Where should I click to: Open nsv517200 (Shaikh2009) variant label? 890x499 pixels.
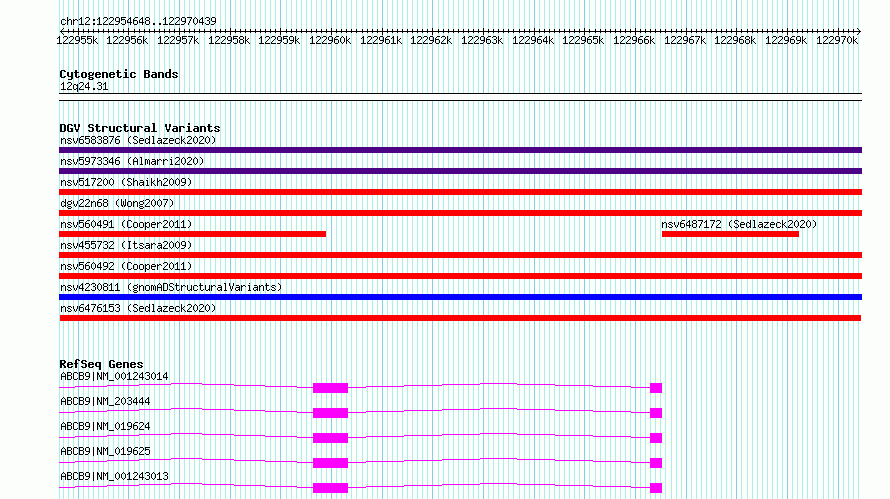(126, 182)
